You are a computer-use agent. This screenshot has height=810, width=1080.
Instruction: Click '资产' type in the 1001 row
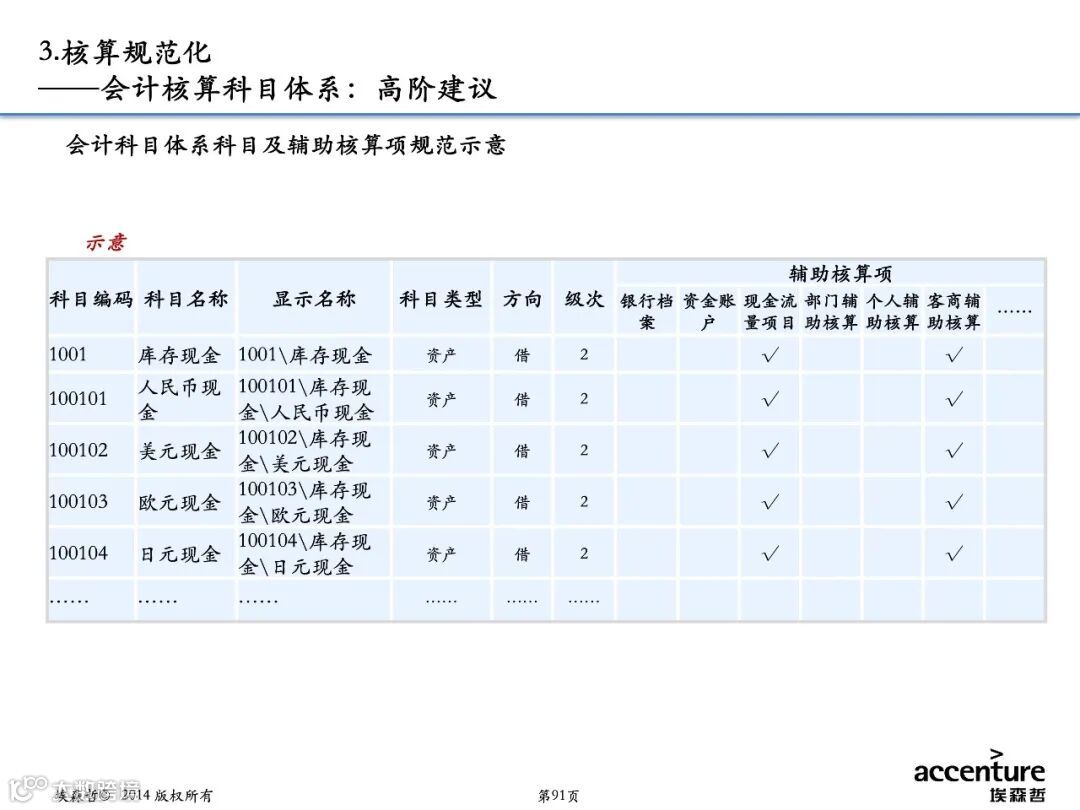[x=441, y=355]
